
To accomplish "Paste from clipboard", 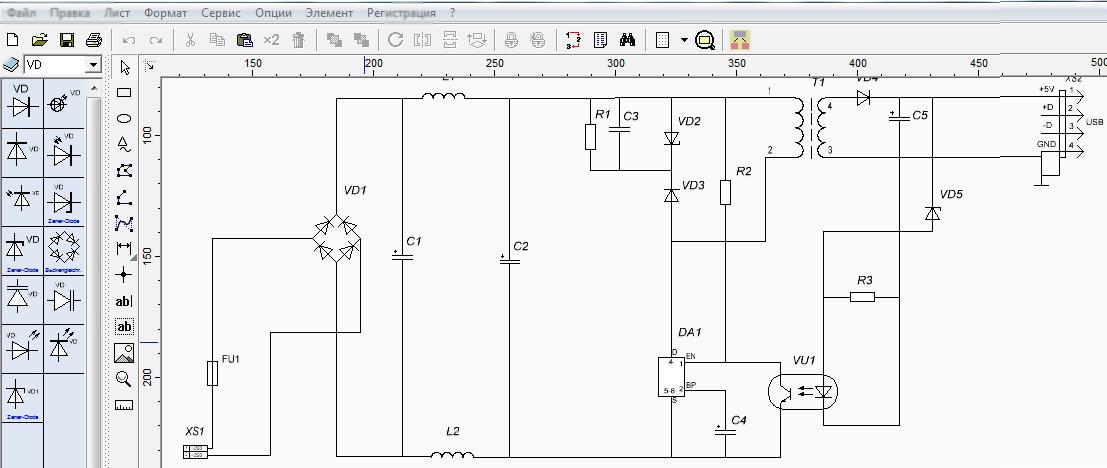I will [x=244, y=40].
